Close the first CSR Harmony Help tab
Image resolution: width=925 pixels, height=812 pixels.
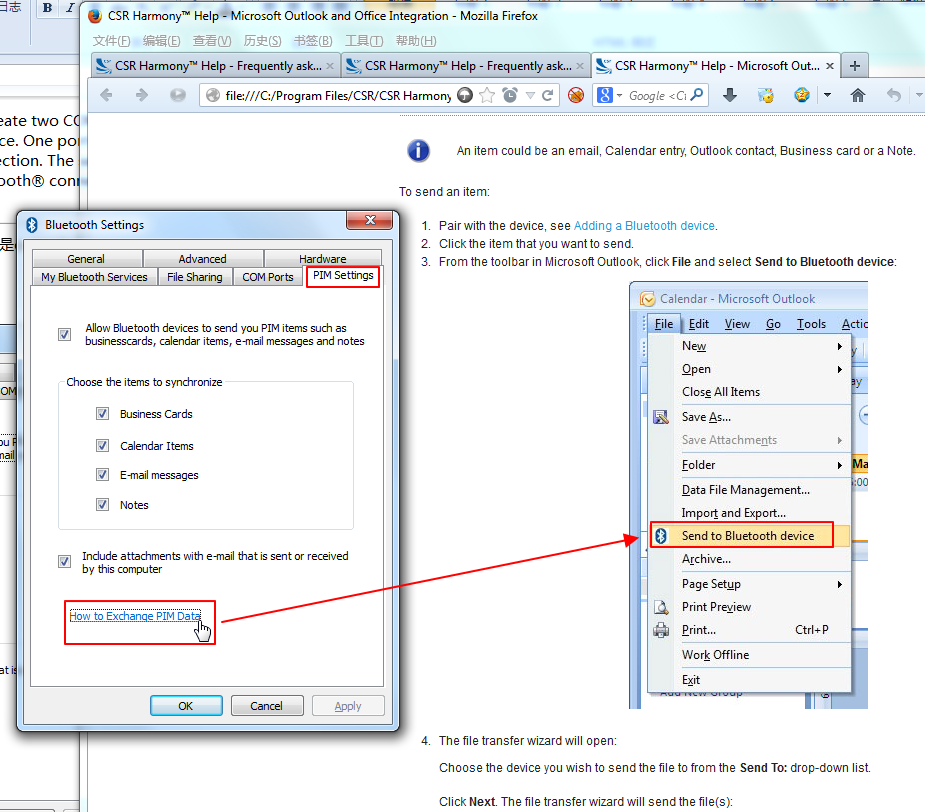point(330,66)
